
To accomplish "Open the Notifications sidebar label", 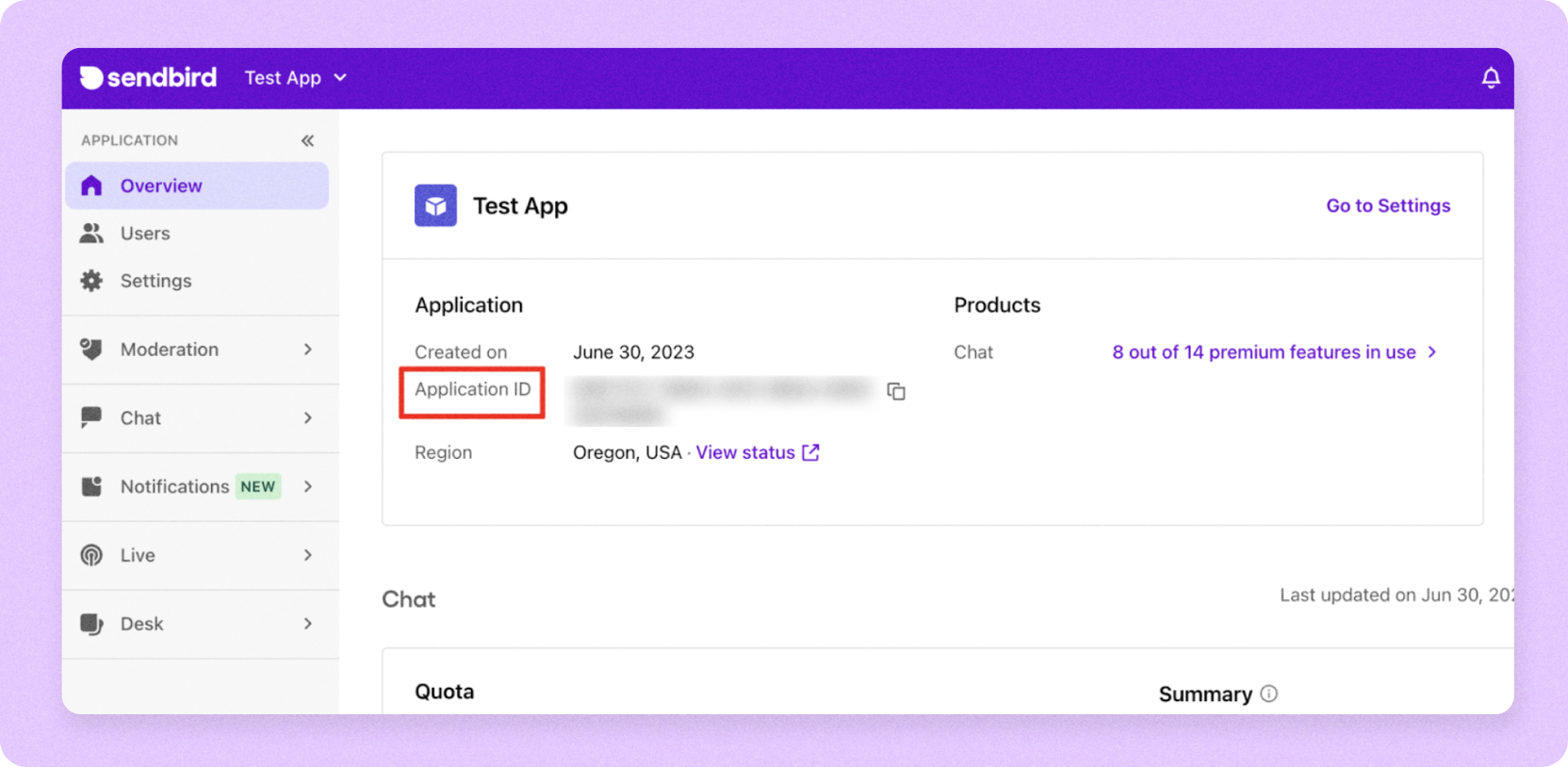I will click(174, 486).
